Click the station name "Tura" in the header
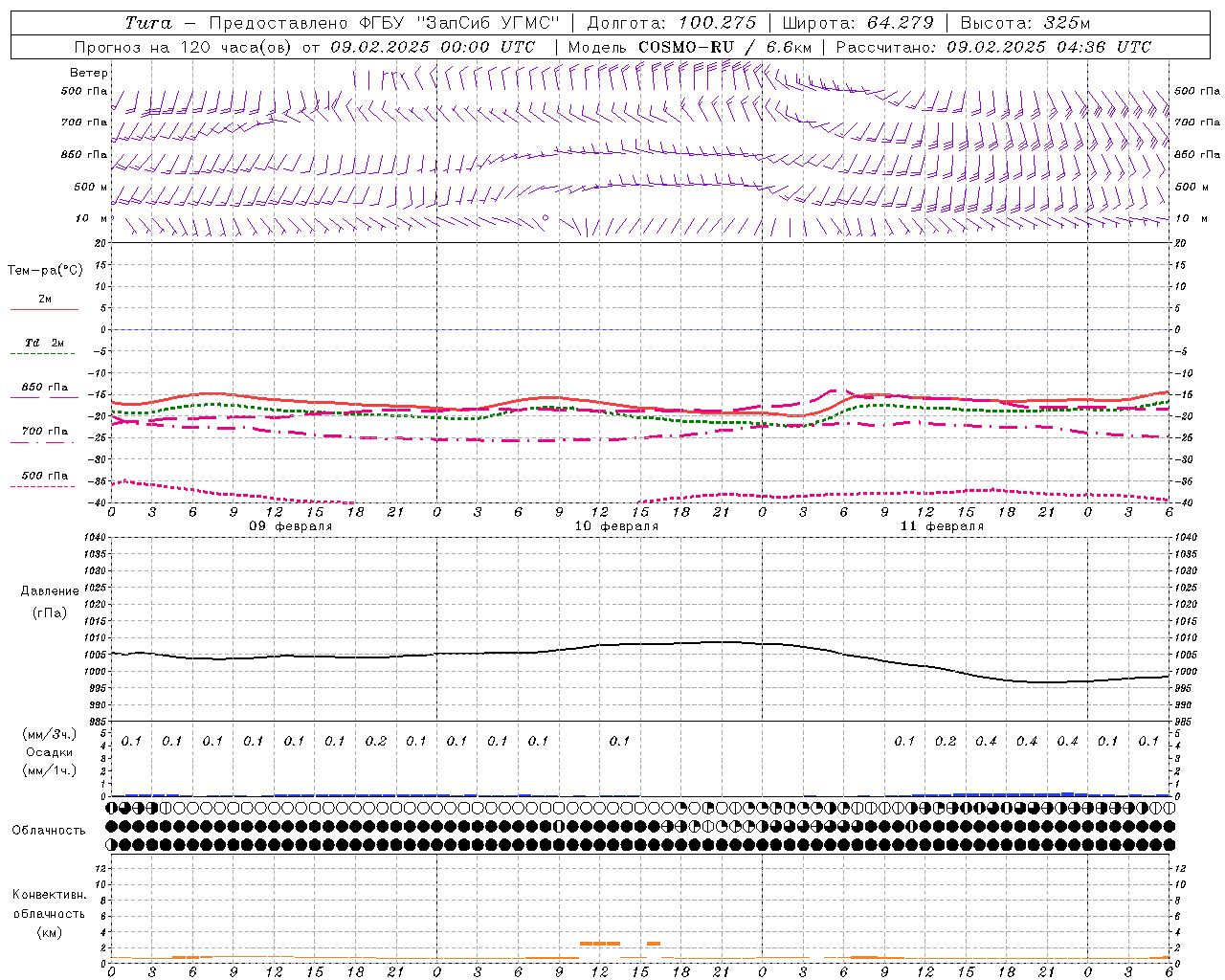The height and width of the screenshot is (980, 1225). click(x=148, y=23)
